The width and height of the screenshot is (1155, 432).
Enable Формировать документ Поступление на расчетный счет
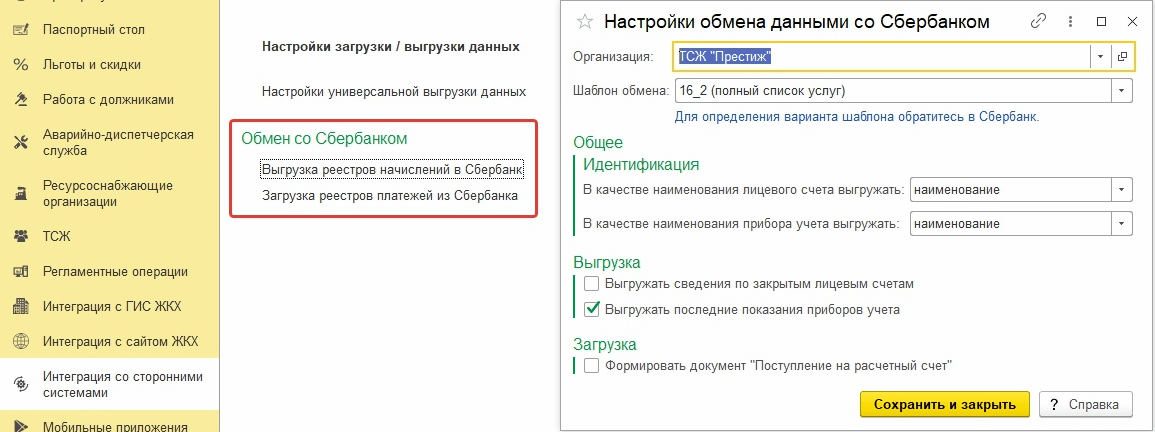click(591, 365)
